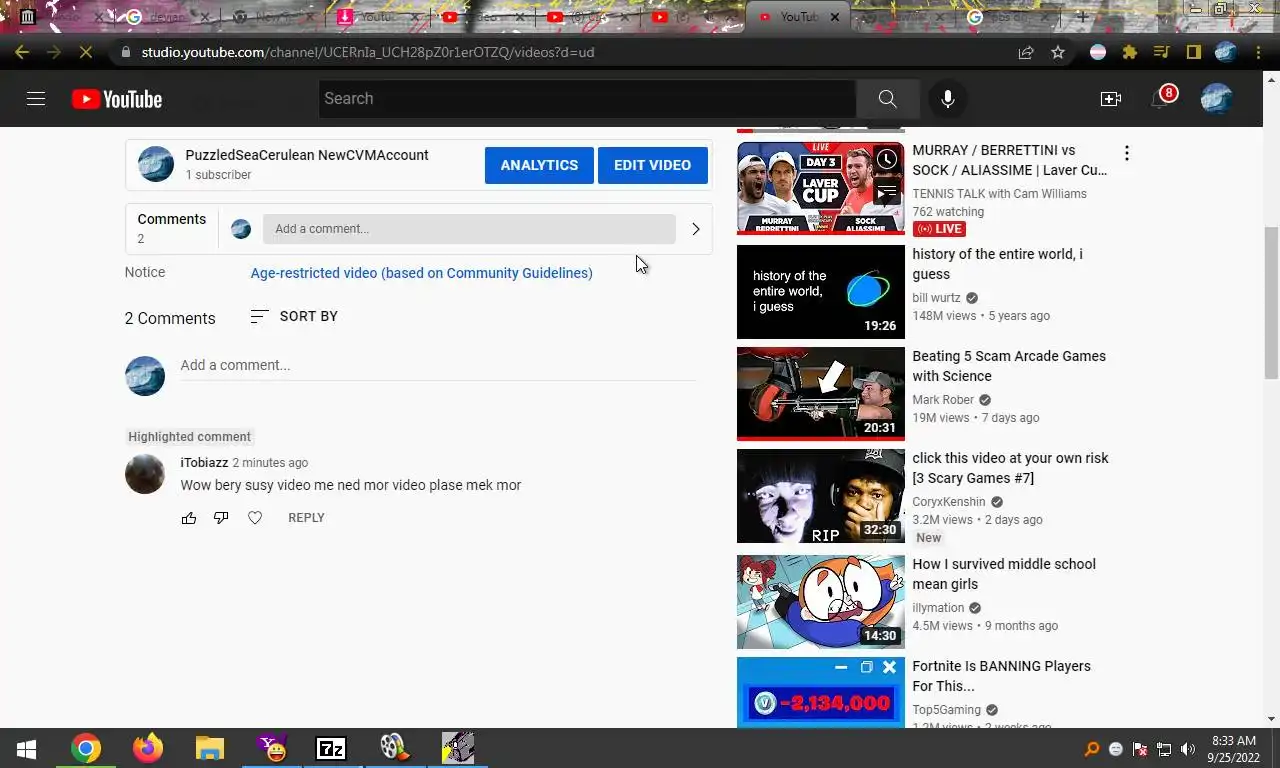
Task: Open the iTobiazz commenter name link
Action: click(204, 463)
